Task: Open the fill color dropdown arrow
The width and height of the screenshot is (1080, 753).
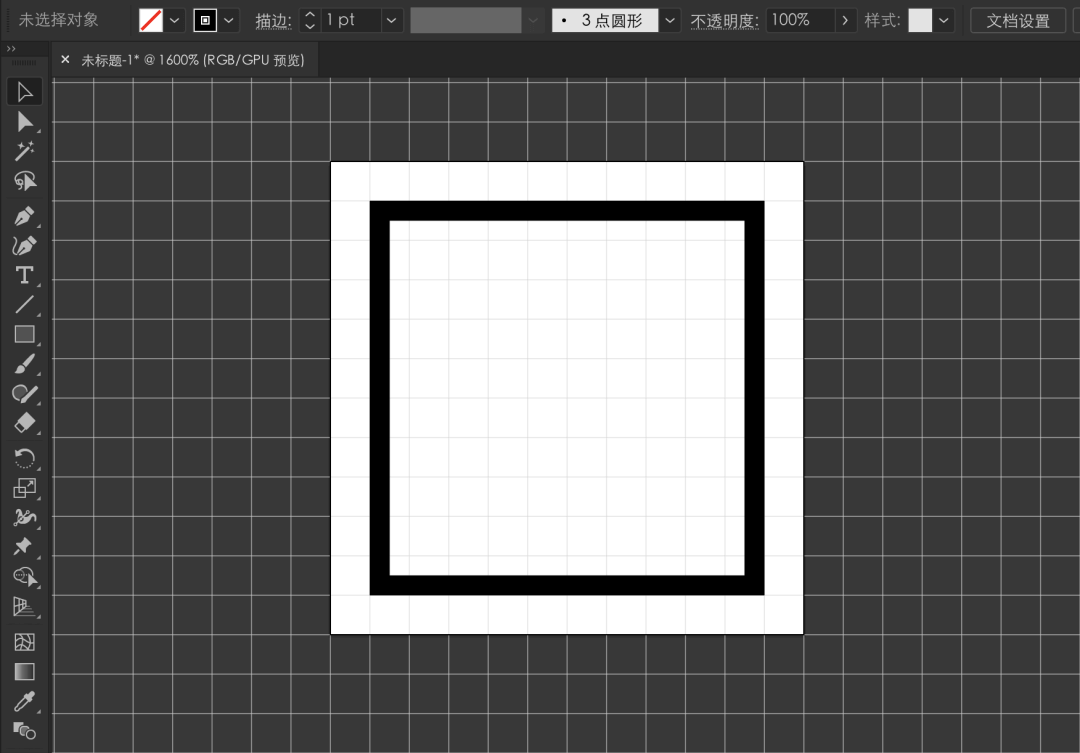Action: [x=174, y=21]
